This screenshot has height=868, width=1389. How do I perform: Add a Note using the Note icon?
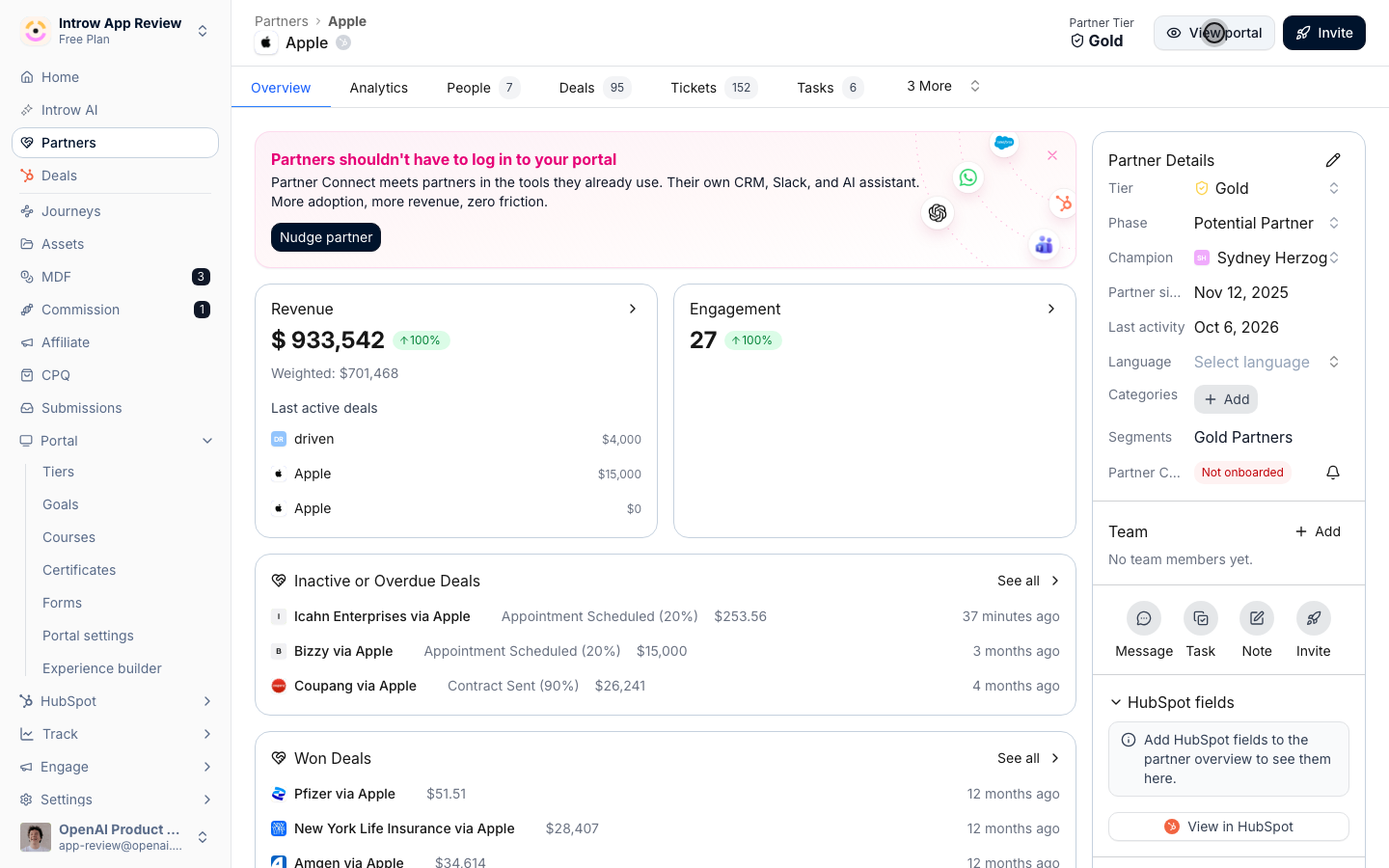(x=1257, y=618)
